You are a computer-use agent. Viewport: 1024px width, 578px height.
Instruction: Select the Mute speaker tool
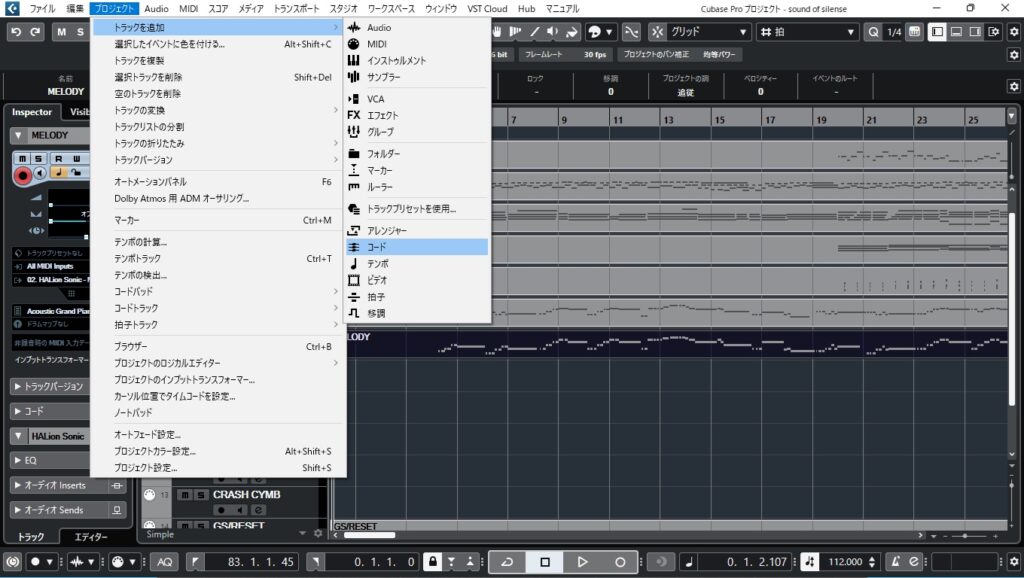coord(554,32)
